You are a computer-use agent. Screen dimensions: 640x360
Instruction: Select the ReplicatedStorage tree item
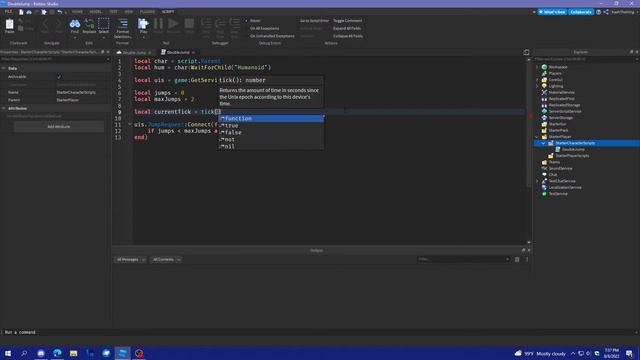[x=564, y=105]
